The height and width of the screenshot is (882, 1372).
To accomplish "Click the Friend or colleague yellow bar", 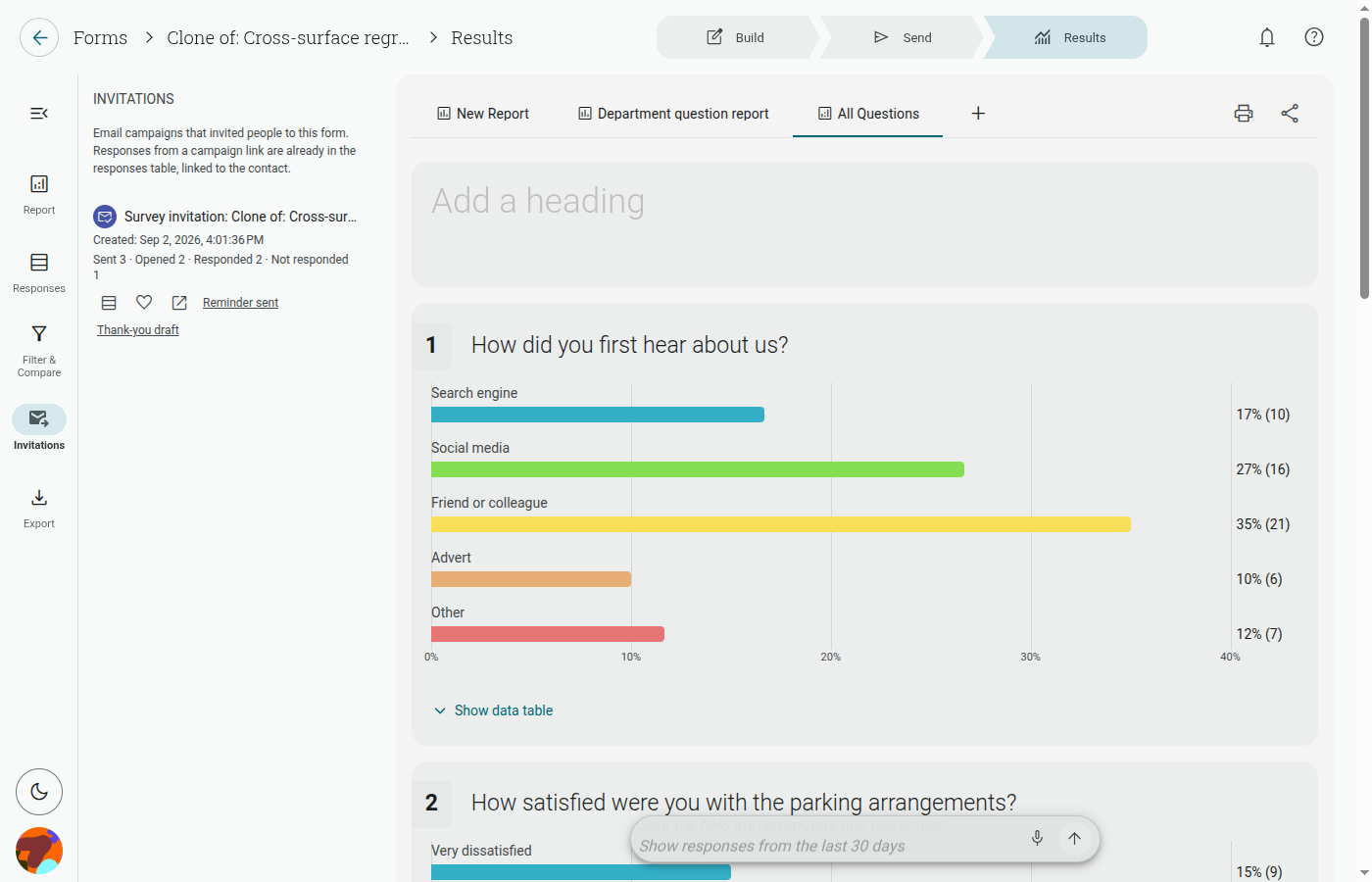I will pos(781,524).
